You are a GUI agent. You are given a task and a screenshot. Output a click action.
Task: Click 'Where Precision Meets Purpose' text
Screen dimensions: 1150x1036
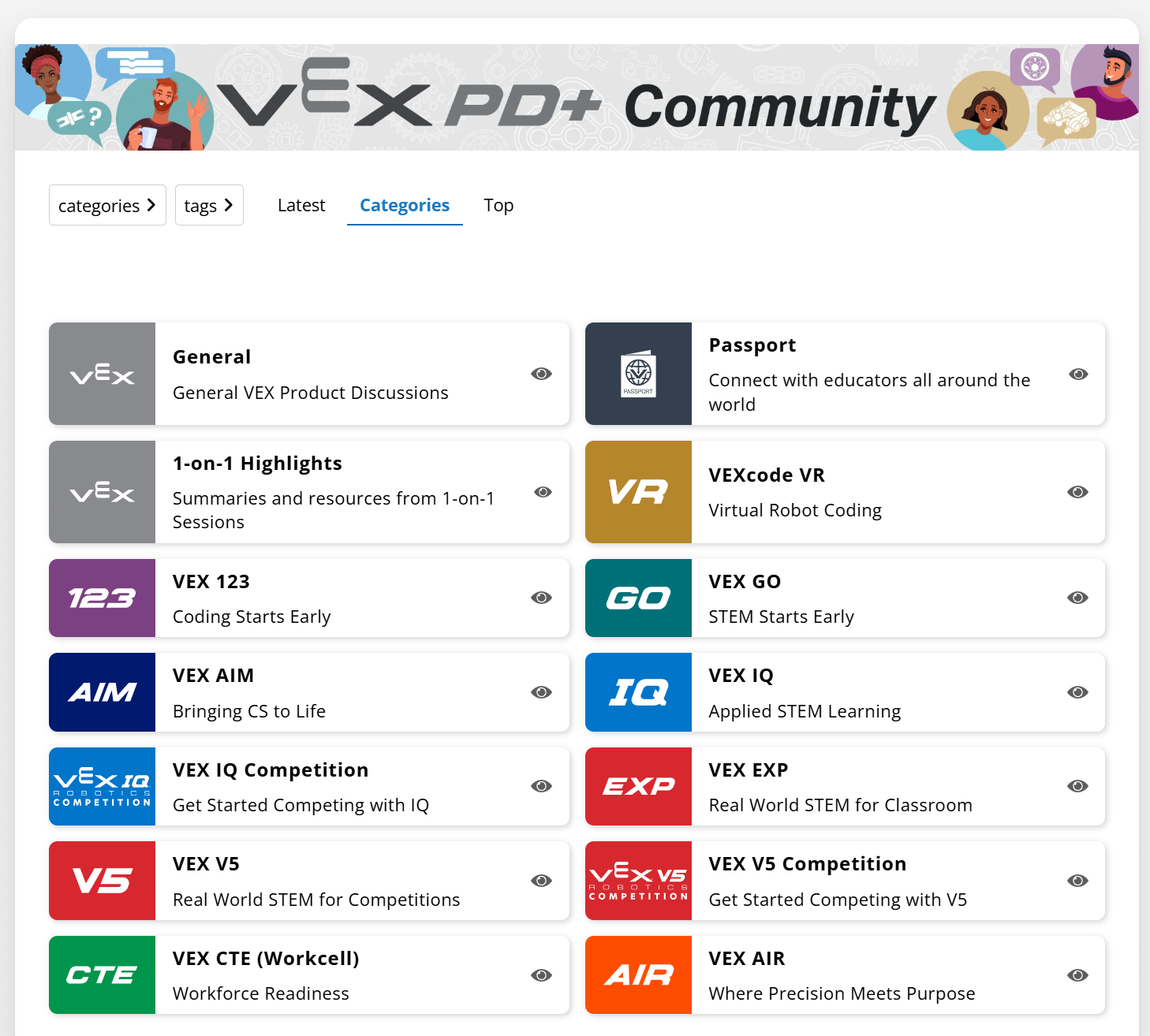pyautogui.click(x=842, y=993)
